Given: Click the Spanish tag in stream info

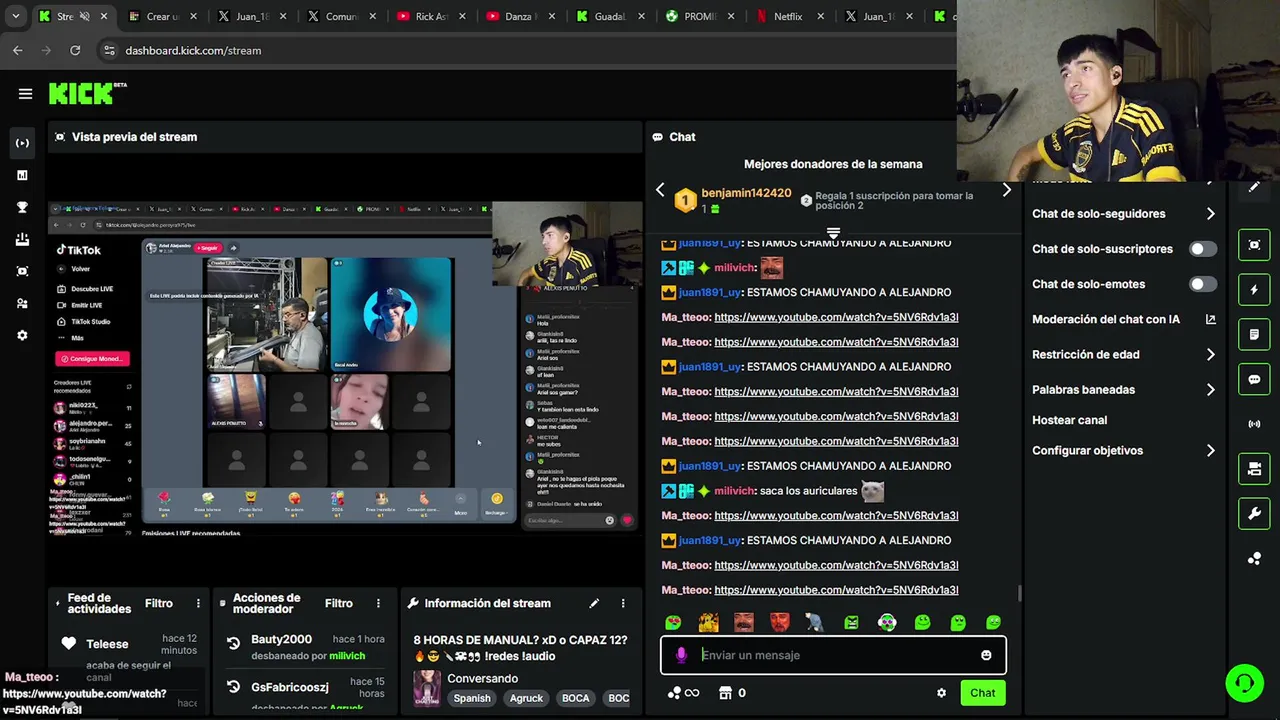Looking at the screenshot, I should (x=472, y=698).
